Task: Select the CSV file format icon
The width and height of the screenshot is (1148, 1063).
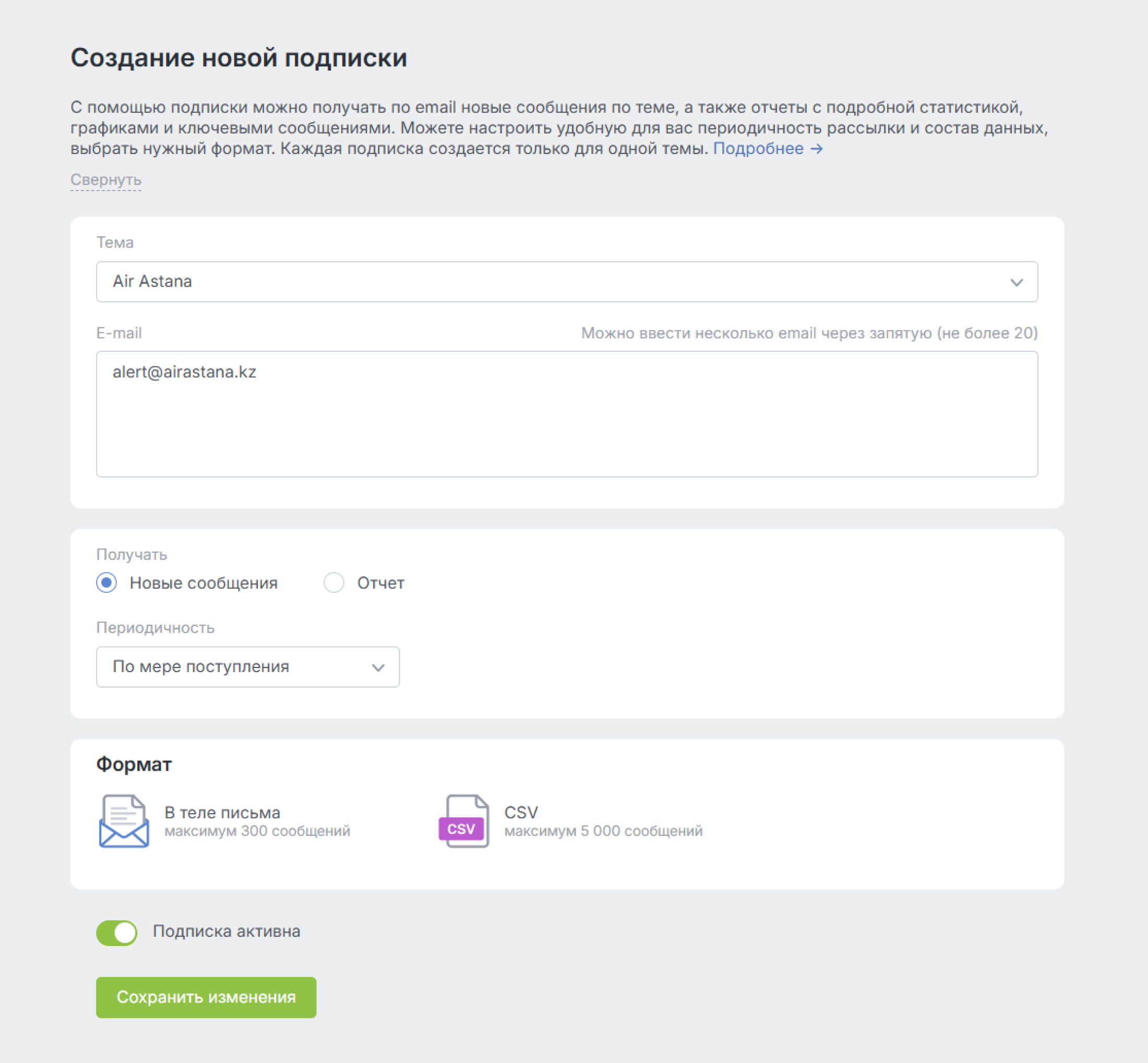Action: (x=464, y=821)
